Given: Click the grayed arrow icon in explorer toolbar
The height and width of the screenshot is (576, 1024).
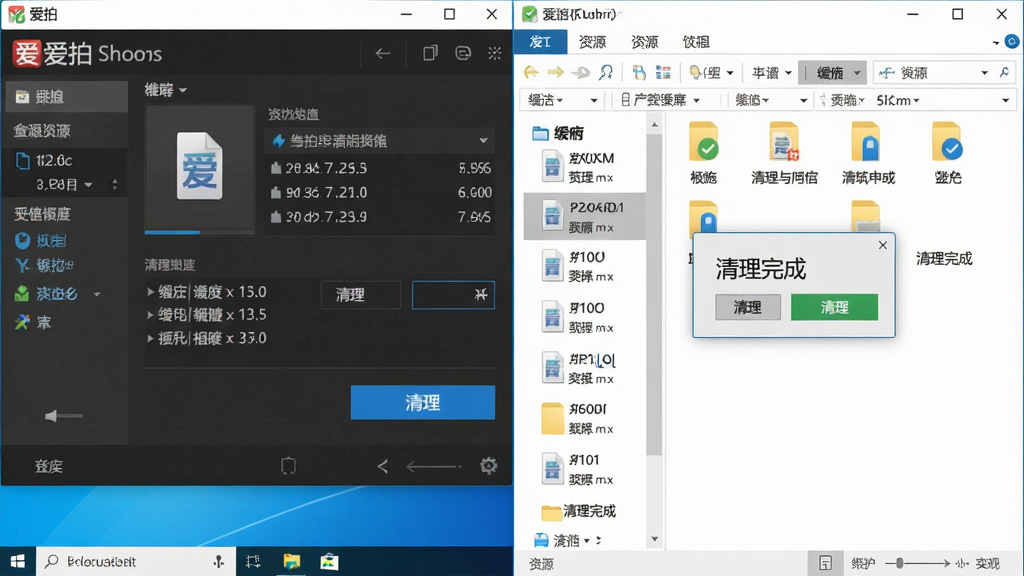Looking at the screenshot, I should pos(580,72).
